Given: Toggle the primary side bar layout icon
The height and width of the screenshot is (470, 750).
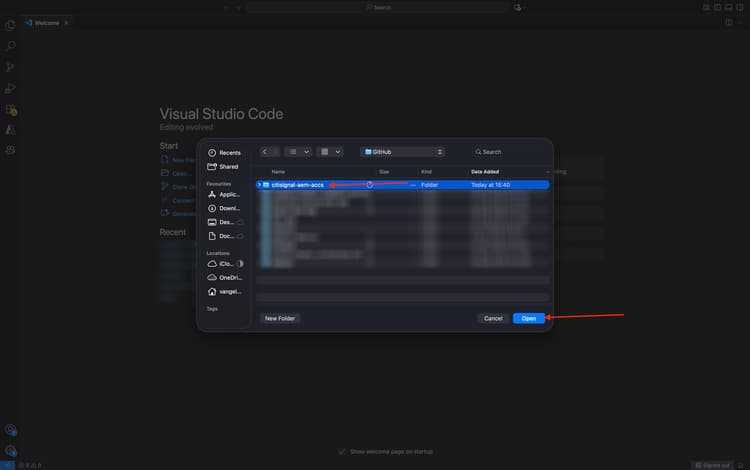Looking at the screenshot, I should (x=717, y=7).
